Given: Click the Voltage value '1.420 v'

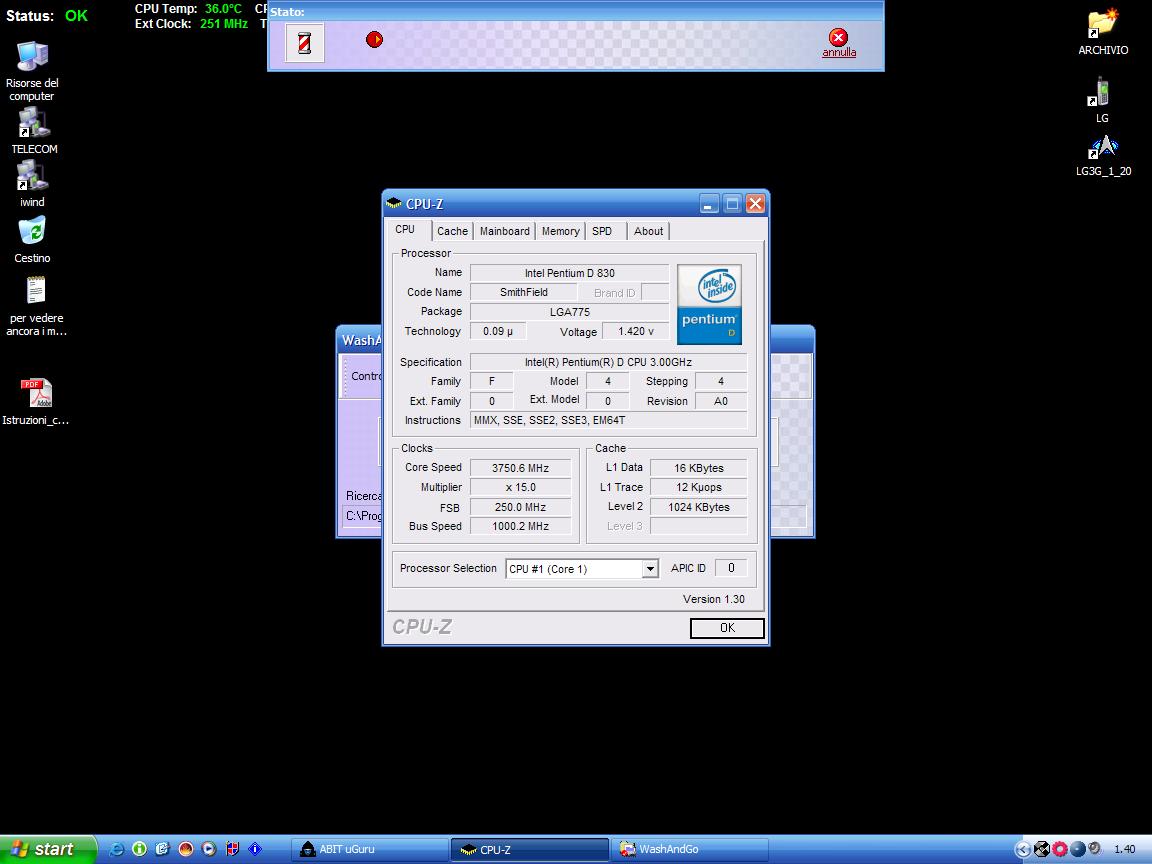Looking at the screenshot, I should tap(636, 331).
